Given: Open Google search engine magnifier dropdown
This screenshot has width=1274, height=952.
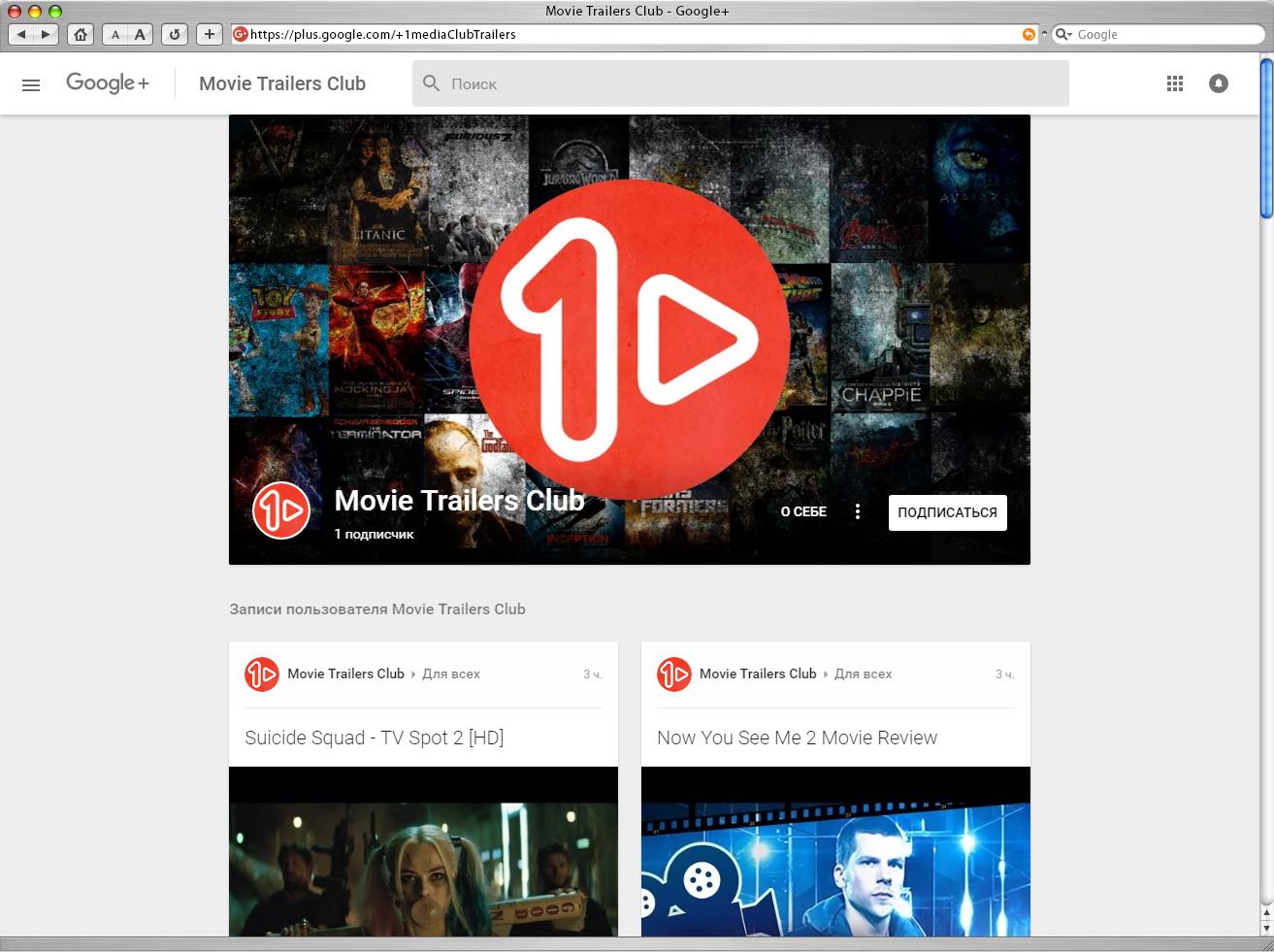Looking at the screenshot, I should pyautogui.click(x=1063, y=34).
